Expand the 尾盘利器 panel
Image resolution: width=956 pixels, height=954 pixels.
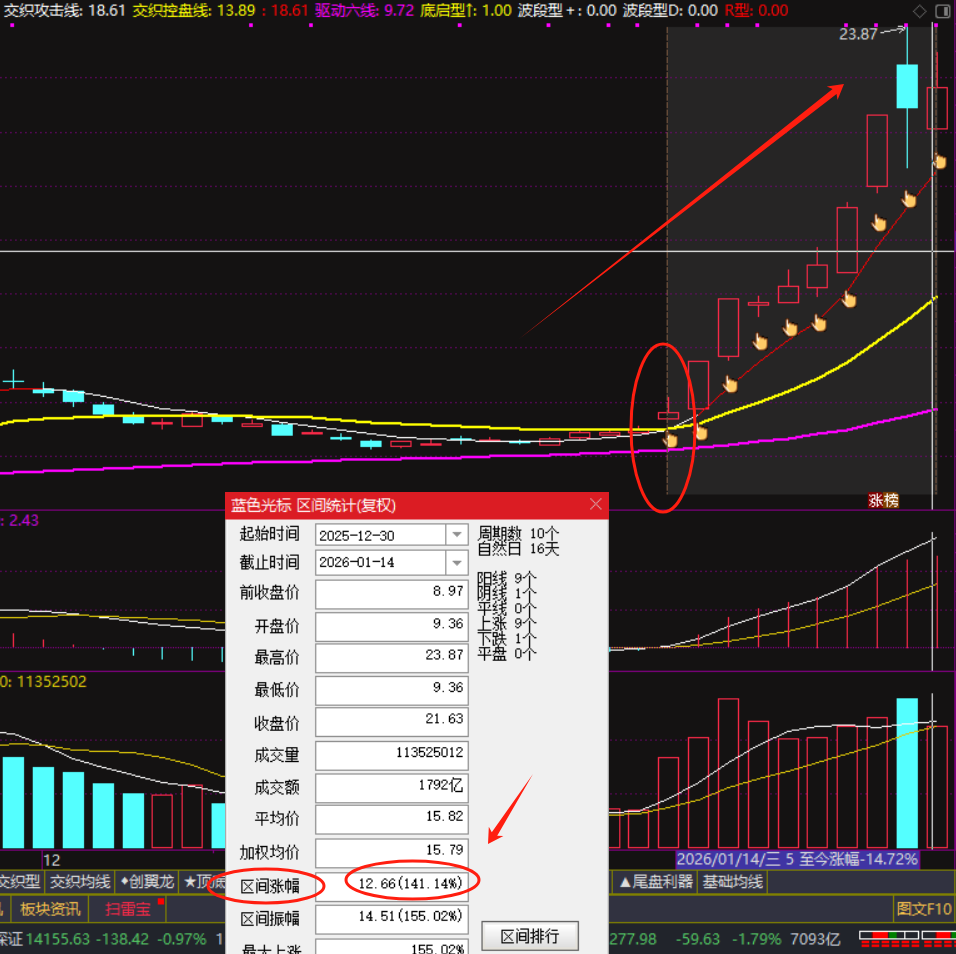661,882
